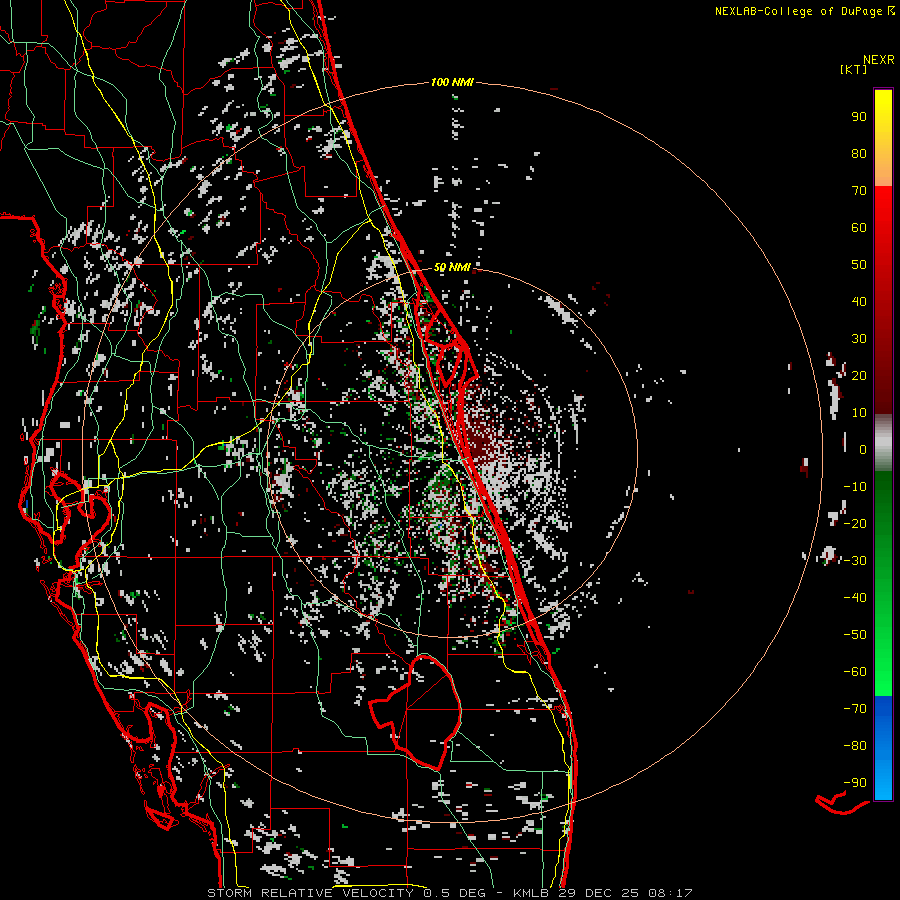Screen dimensions: 900x900
Task: Click the gray zero-velocity band on the scale
Action: tap(883, 442)
